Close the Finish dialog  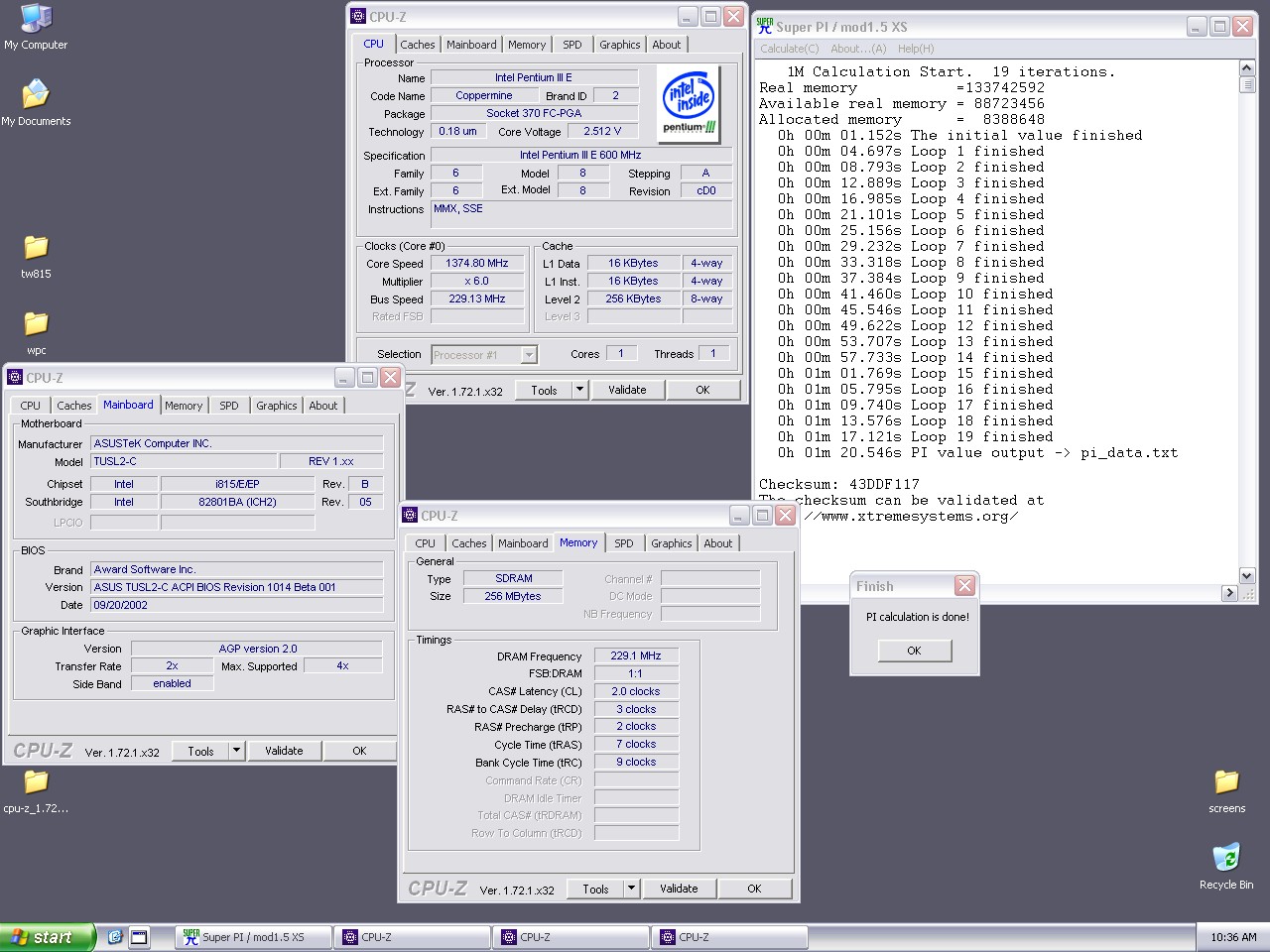(964, 586)
